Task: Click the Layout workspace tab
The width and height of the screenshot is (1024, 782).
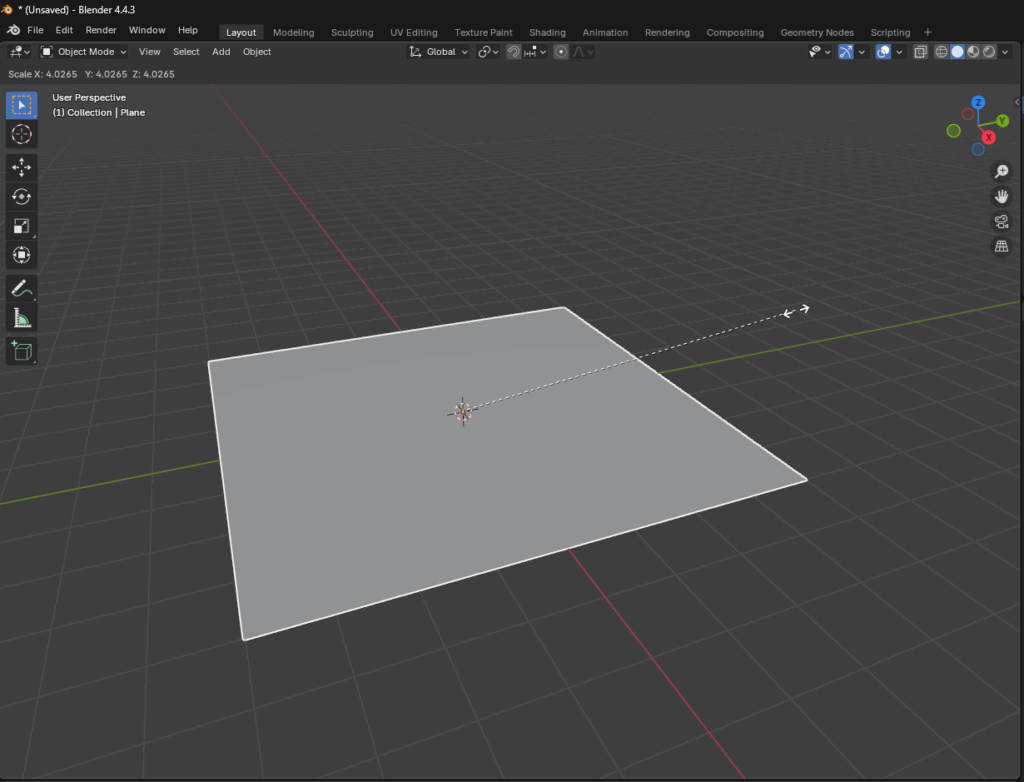Action: [x=241, y=33]
